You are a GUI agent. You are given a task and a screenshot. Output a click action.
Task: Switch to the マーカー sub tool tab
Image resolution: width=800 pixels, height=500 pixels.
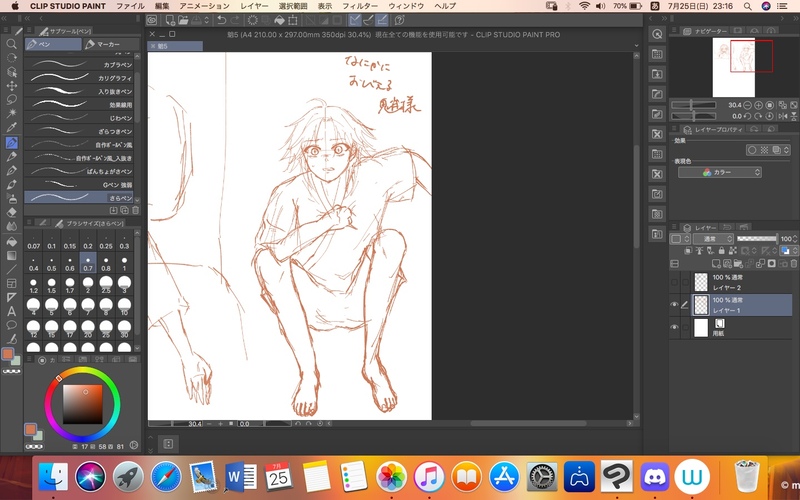click(105, 44)
